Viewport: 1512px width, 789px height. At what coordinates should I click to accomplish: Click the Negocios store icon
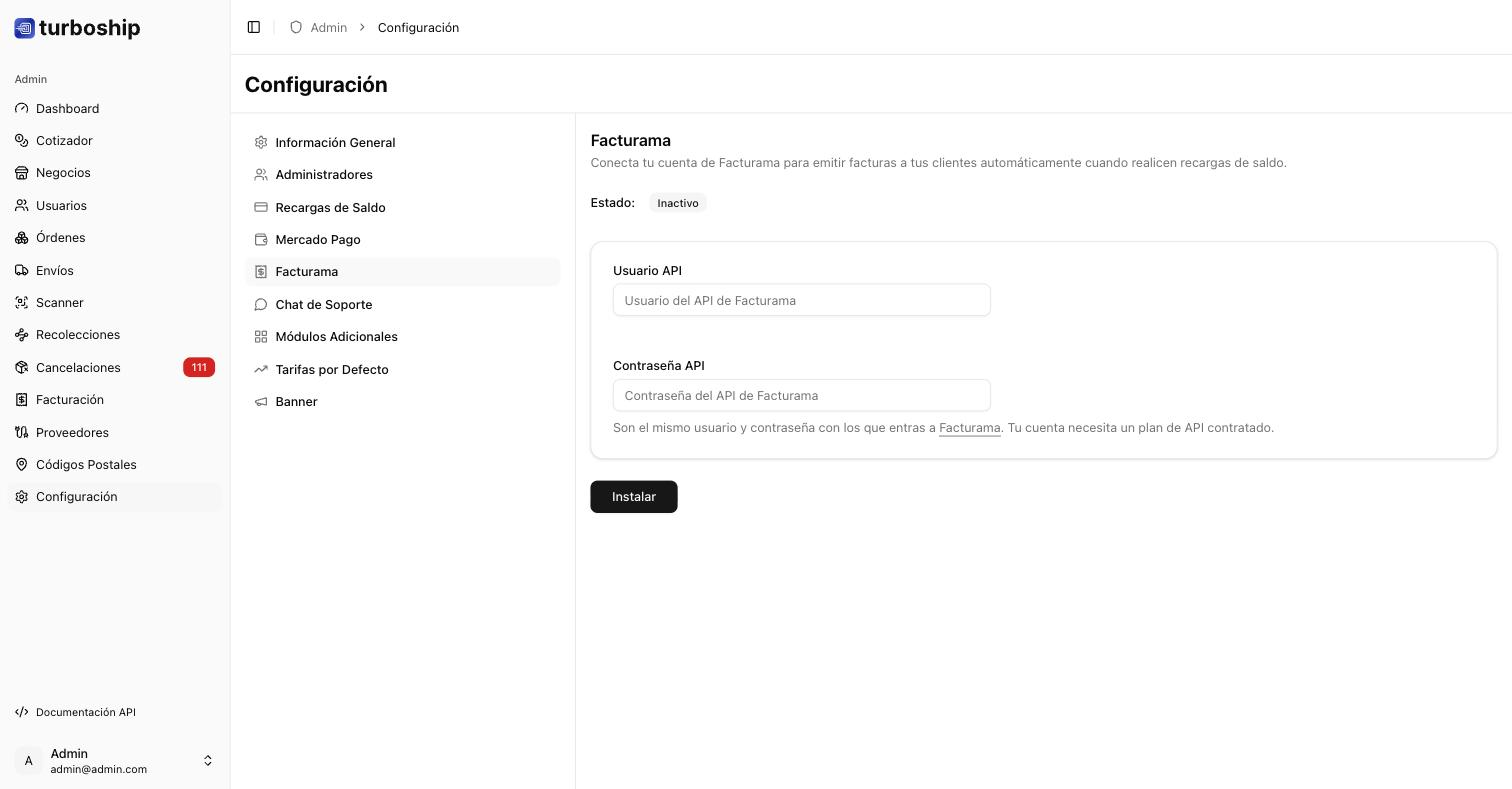[x=21, y=173]
